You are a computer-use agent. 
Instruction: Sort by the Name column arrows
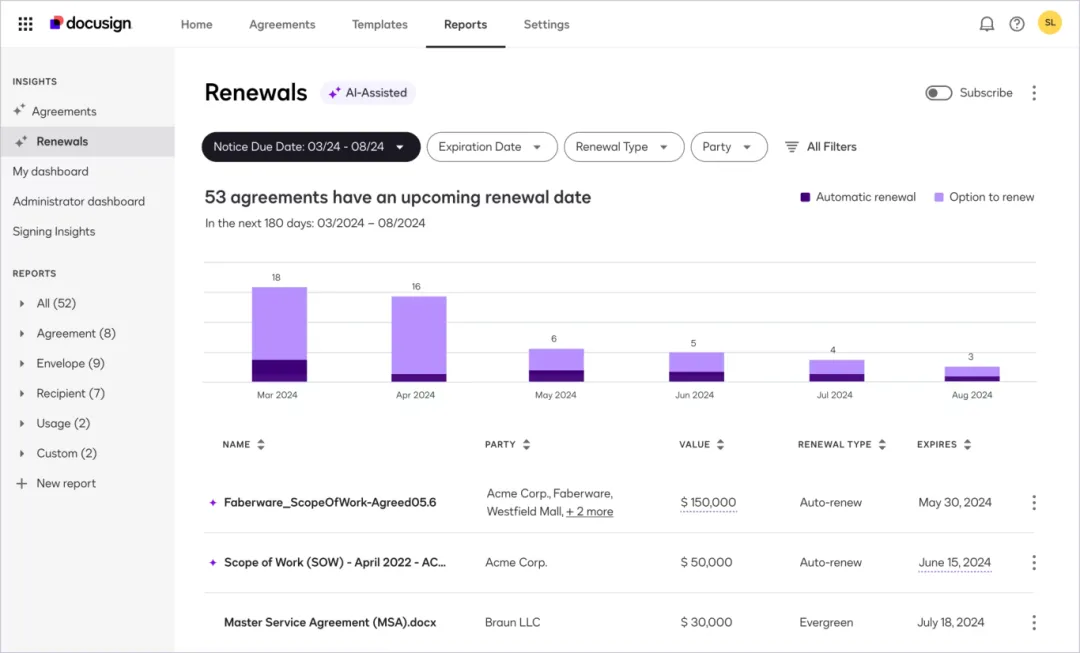261,445
